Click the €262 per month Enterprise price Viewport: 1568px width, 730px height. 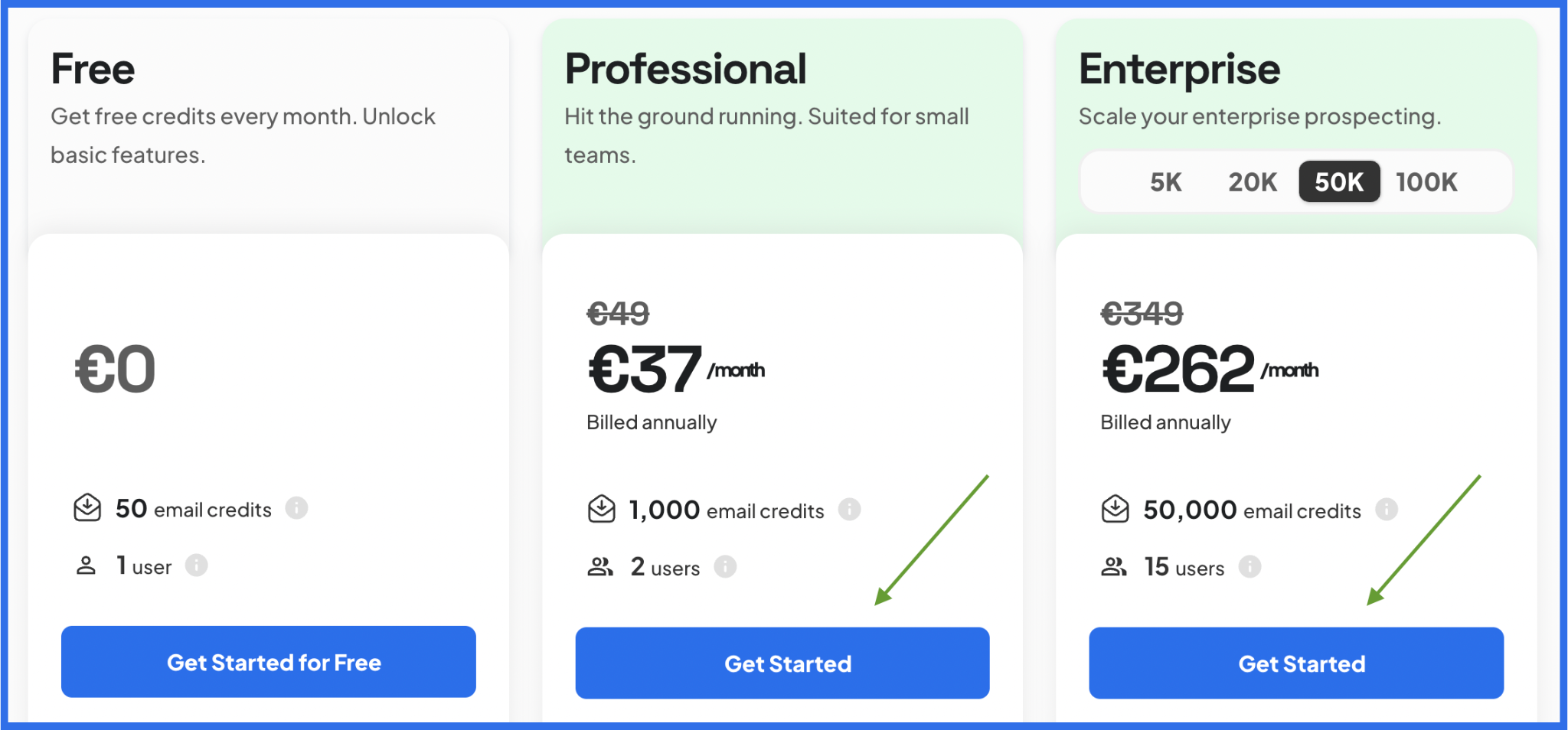(1210, 370)
